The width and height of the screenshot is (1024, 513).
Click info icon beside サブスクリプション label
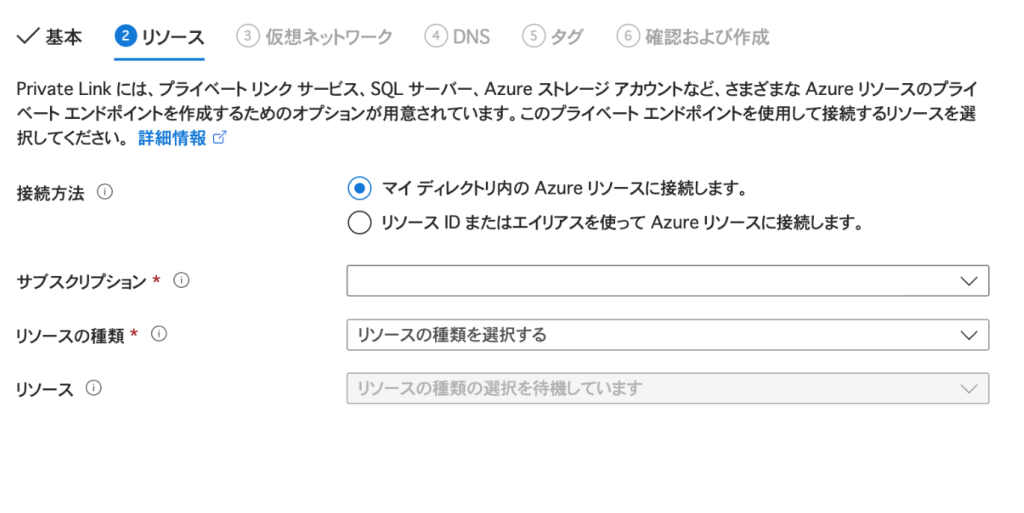pyautogui.click(x=181, y=281)
